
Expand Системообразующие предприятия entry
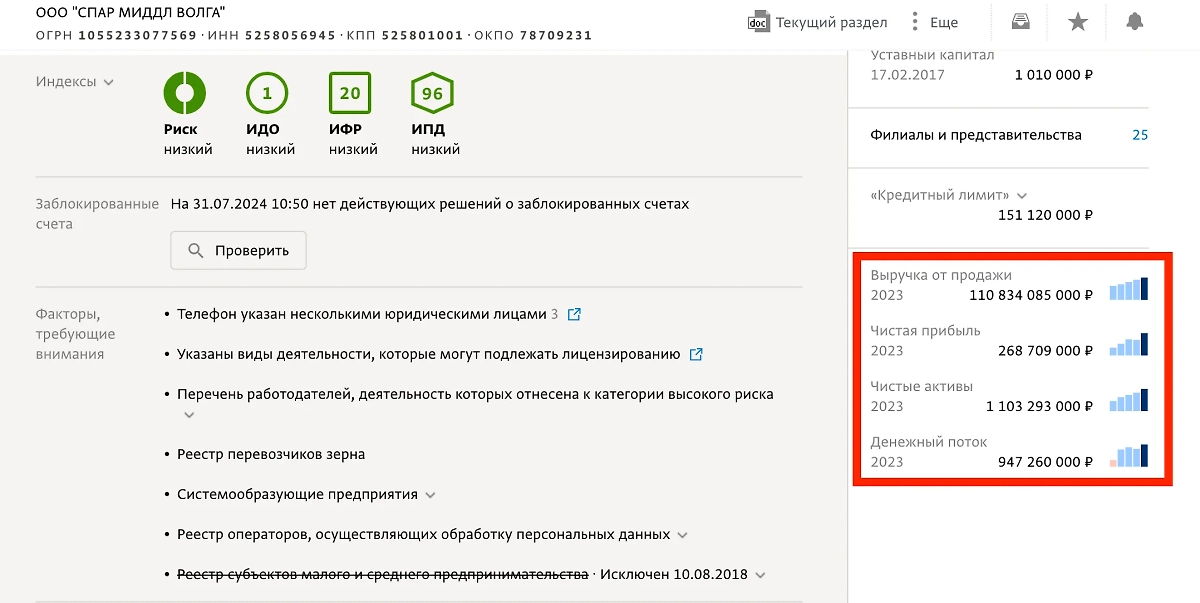point(432,494)
